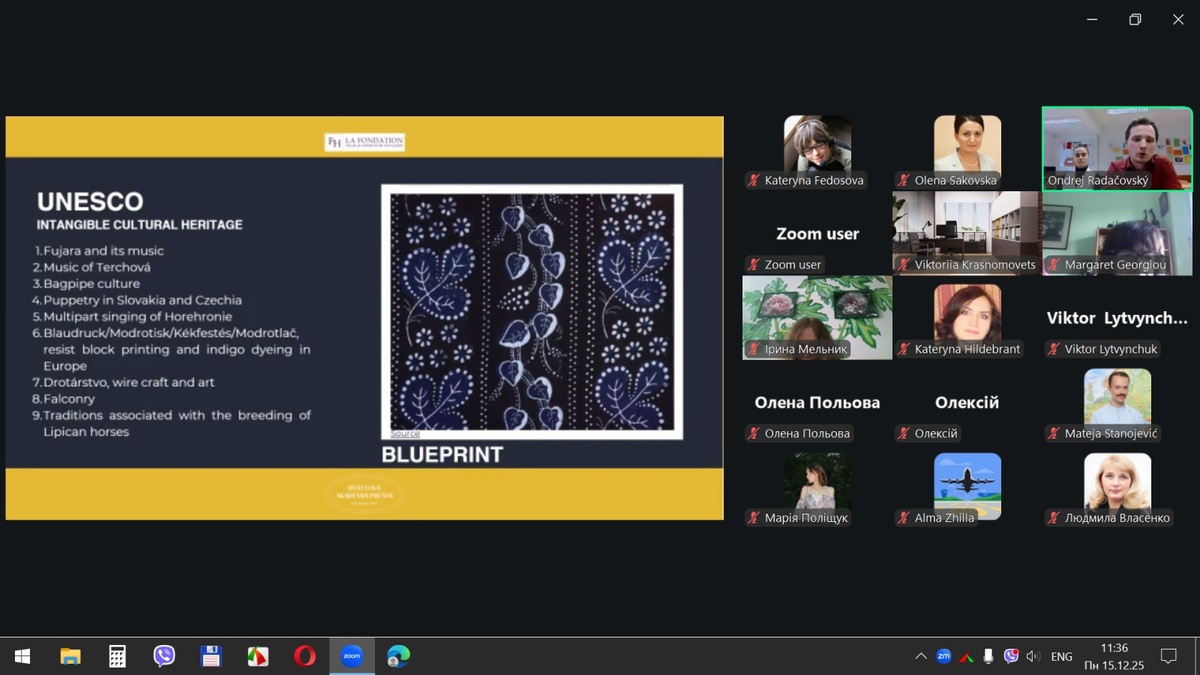
Task: Click Kateryna Fedosova's muted microphone icon
Action: click(754, 181)
